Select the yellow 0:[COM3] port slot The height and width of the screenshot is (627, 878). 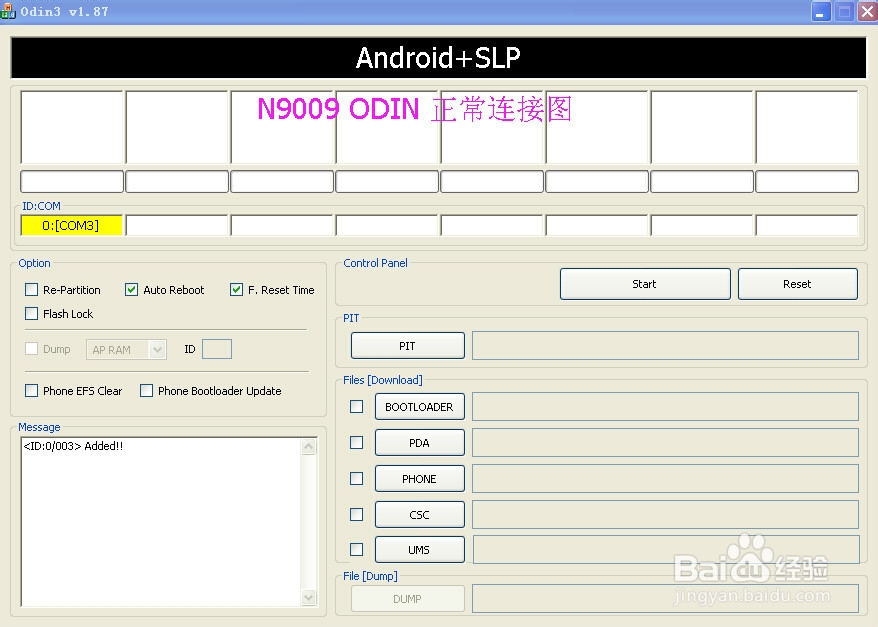pyautogui.click(x=72, y=226)
